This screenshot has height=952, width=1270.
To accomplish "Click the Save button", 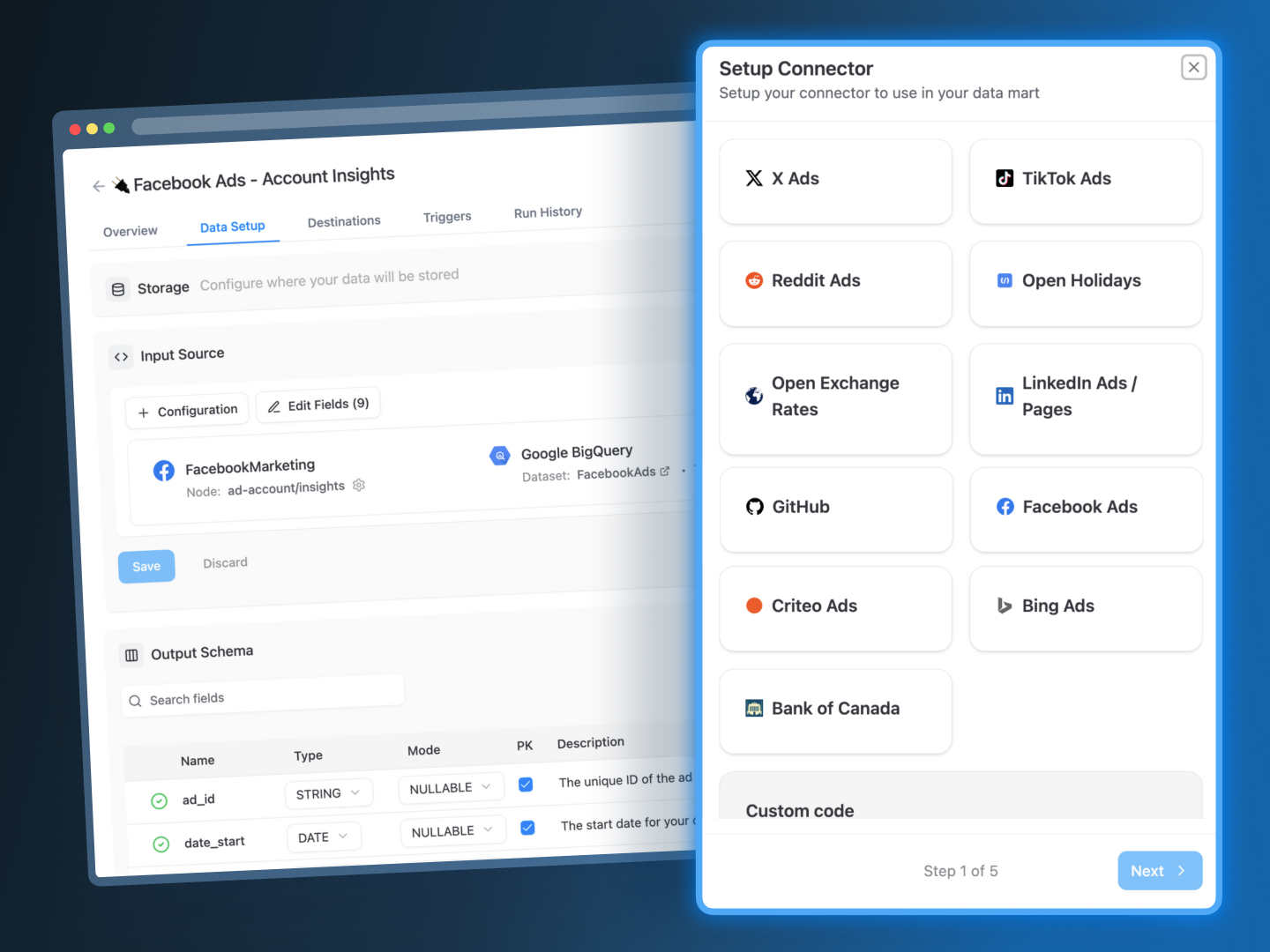I will 146,567.
